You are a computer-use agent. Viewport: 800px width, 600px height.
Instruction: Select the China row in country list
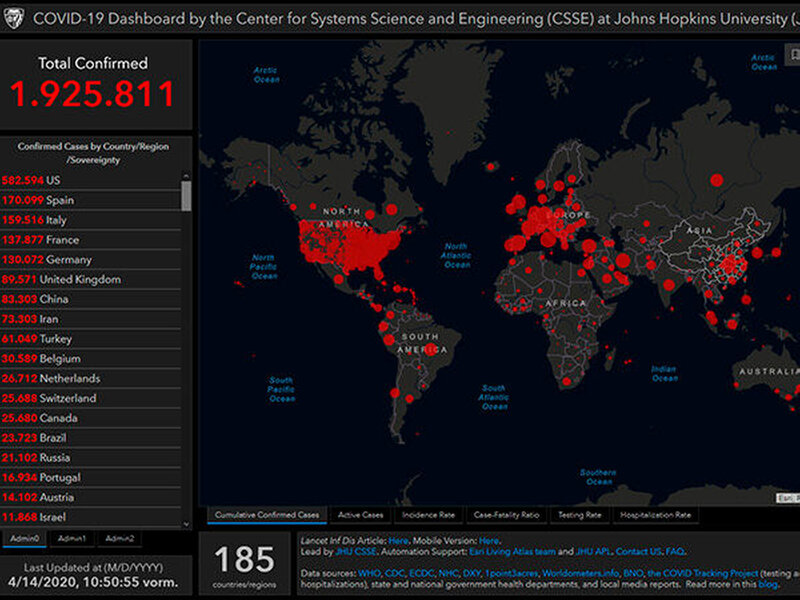[91, 299]
